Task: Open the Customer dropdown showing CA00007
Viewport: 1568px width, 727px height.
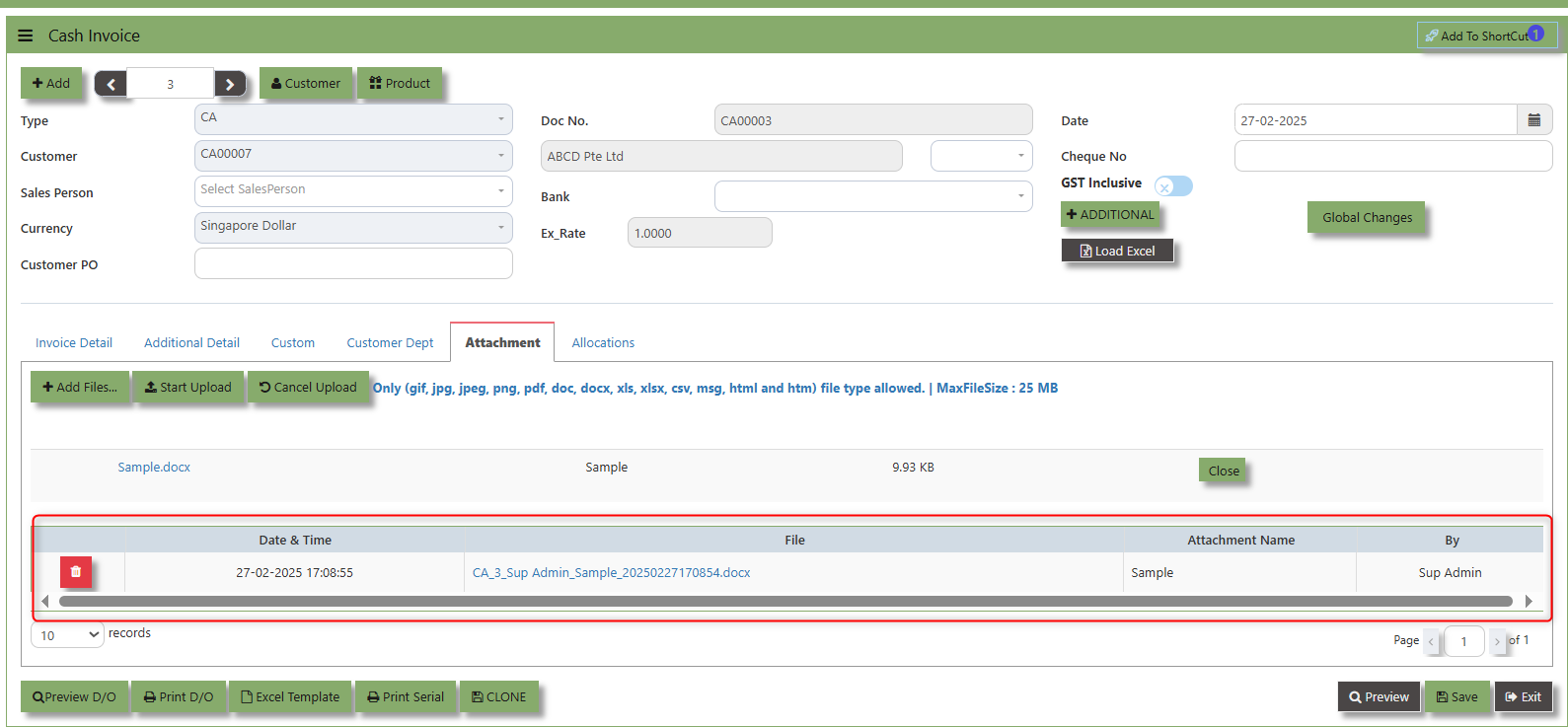Action: 353,156
